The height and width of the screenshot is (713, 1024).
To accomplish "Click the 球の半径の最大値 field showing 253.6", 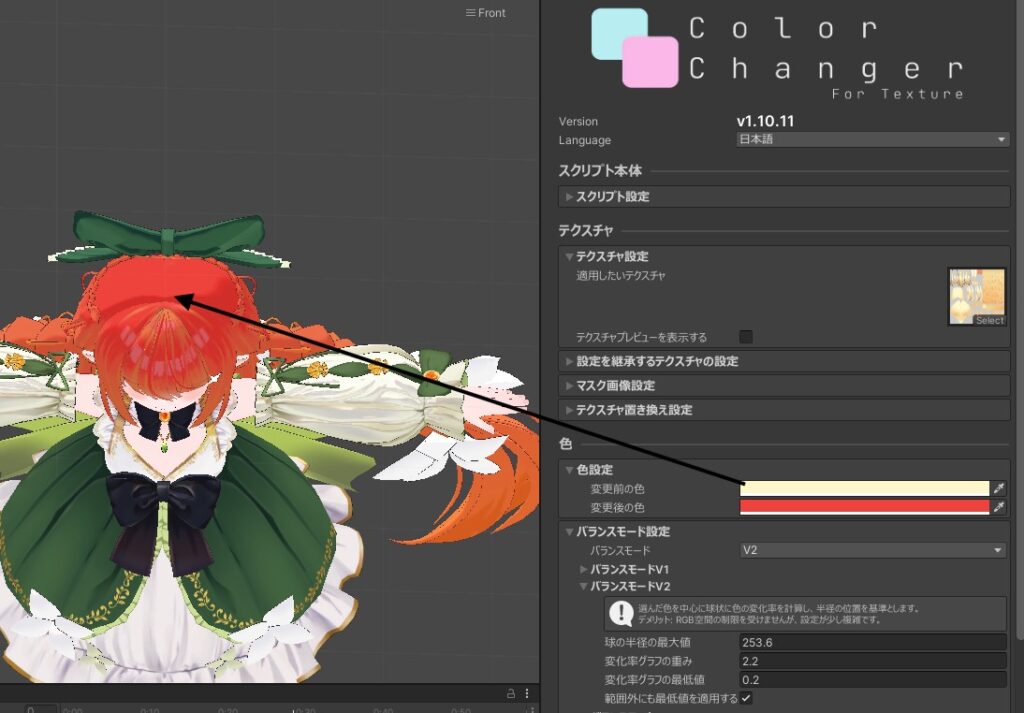I will tap(872, 642).
